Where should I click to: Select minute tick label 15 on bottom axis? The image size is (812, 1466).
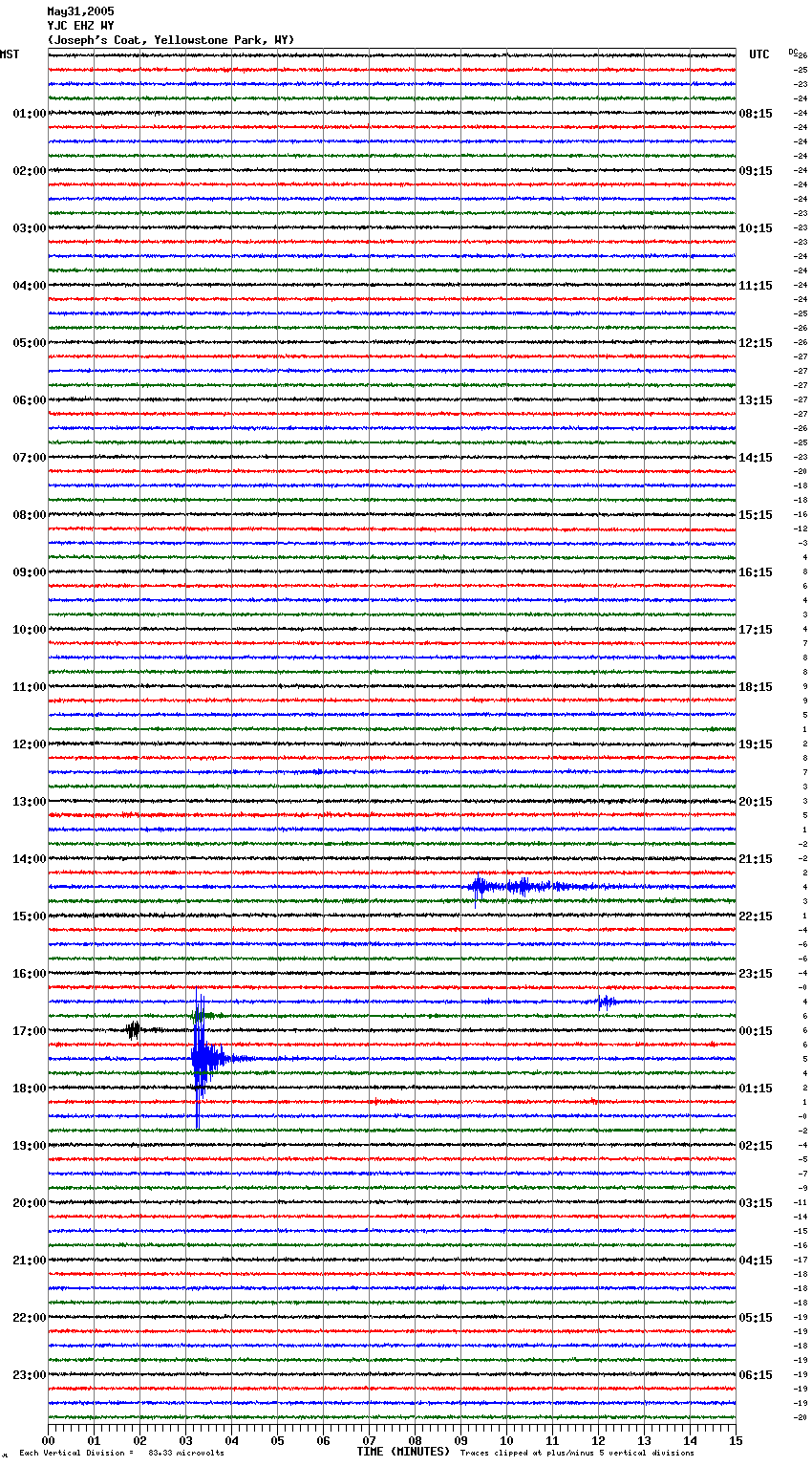coord(736,1440)
